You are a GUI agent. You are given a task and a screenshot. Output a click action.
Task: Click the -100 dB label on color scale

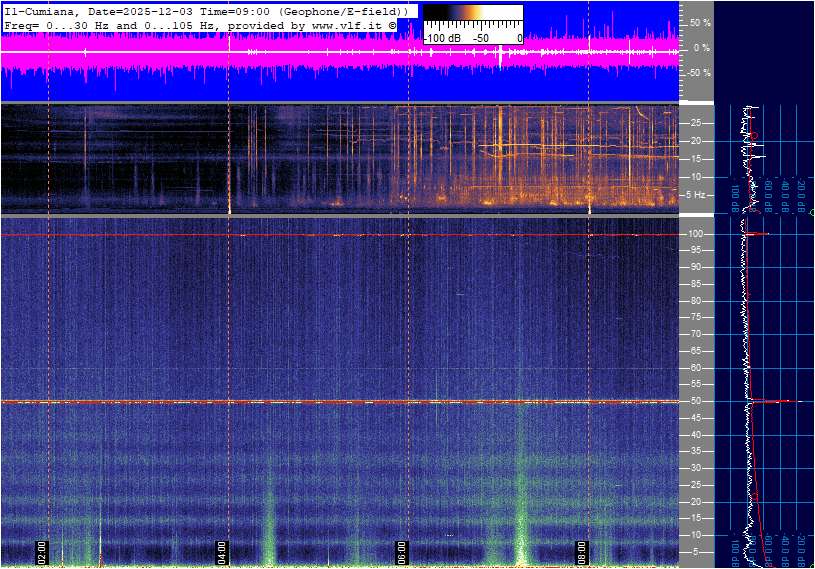[x=441, y=38]
